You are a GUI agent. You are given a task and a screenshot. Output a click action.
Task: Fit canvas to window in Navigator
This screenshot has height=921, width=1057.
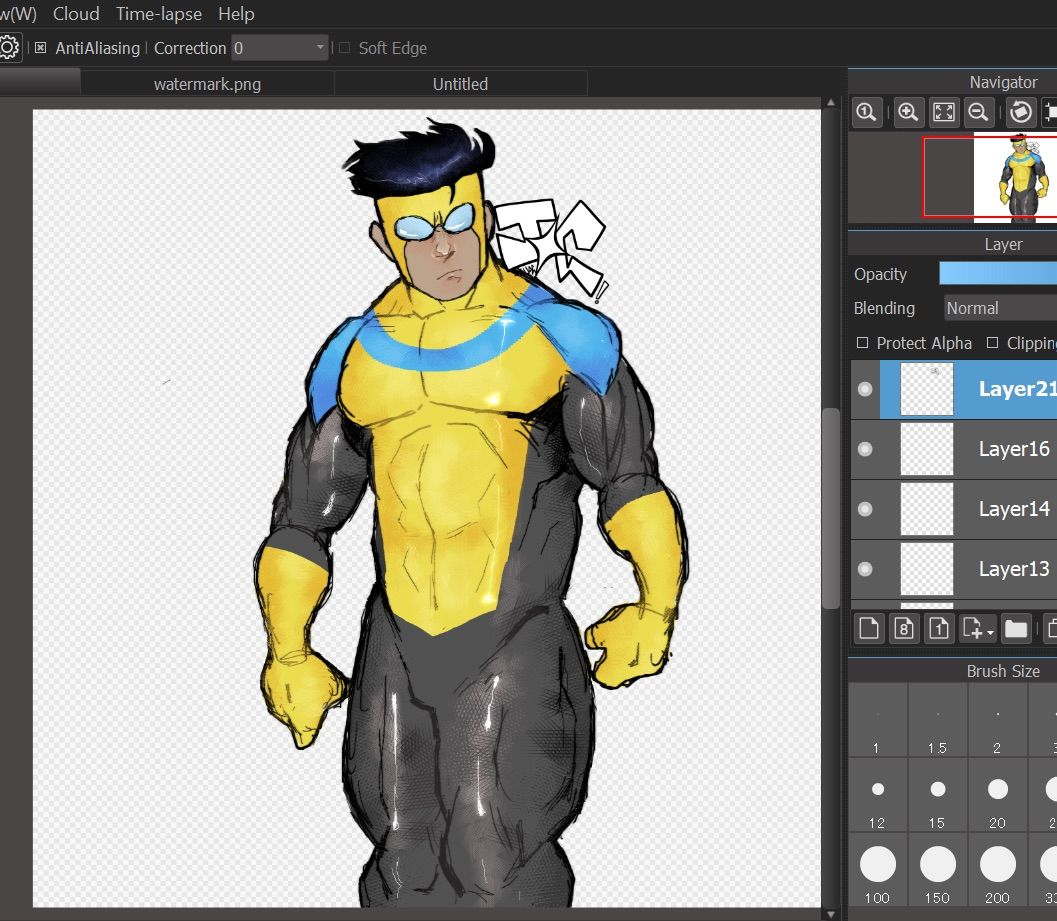click(944, 112)
